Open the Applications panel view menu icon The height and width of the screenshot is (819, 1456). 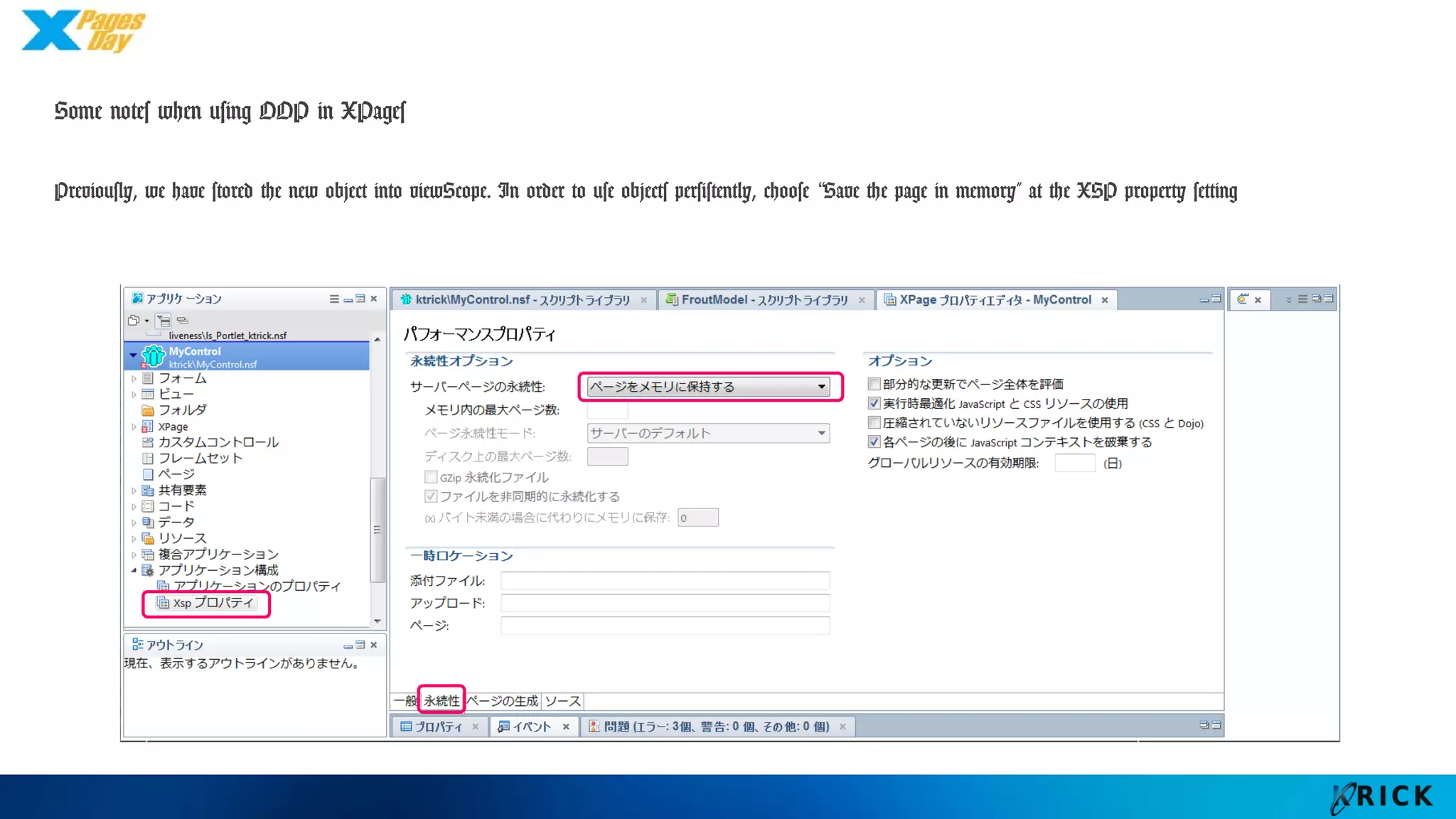pos(334,299)
